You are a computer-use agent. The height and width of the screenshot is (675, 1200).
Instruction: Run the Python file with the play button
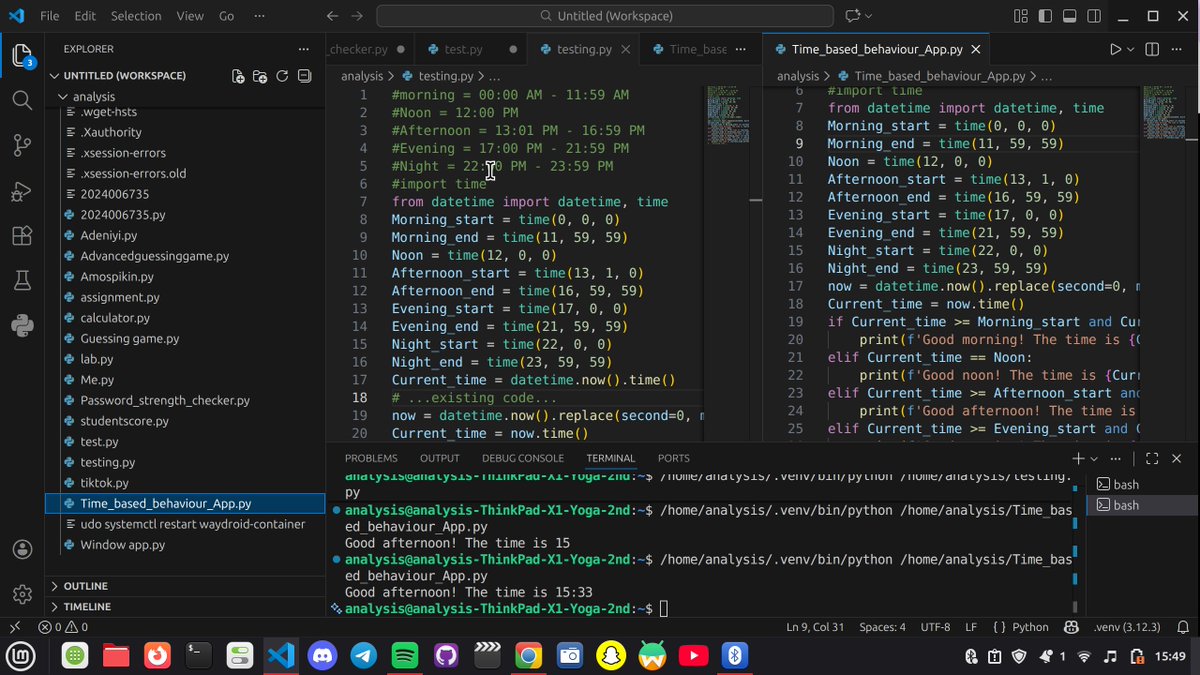click(1116, 49)
